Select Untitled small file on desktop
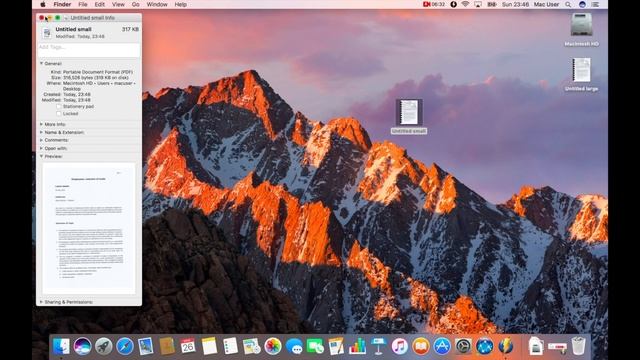 point(409,117)
